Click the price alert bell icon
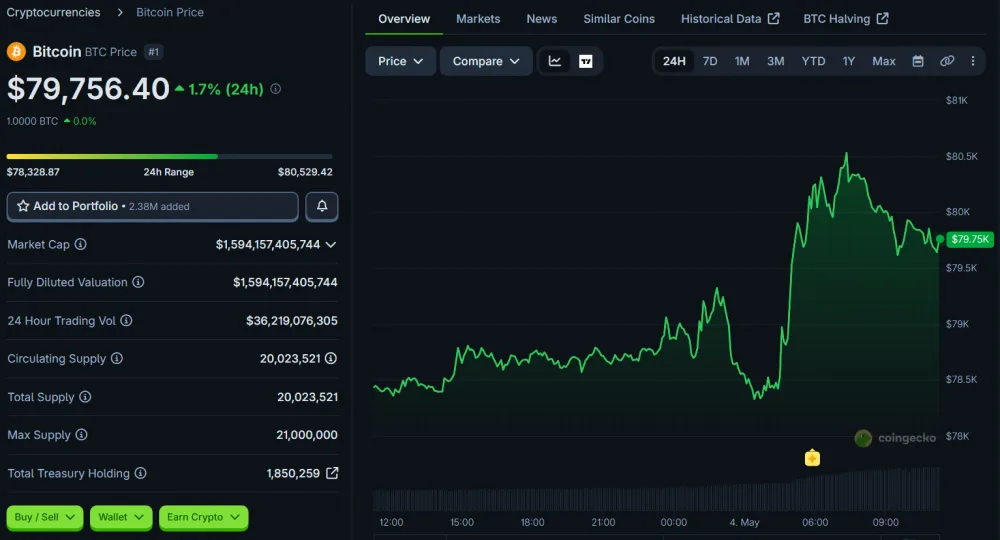This screenshot has height=540, width=1000. click(x=322, y=206)
